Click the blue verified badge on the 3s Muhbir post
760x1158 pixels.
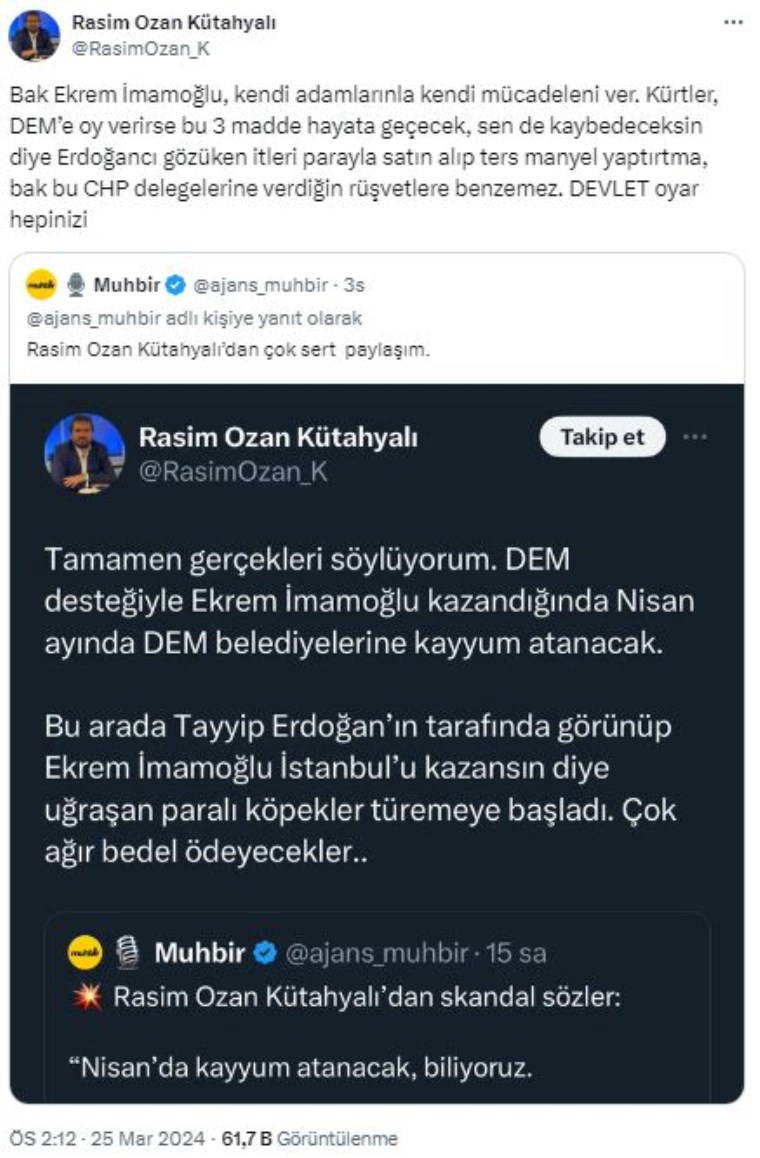point(175,286)
